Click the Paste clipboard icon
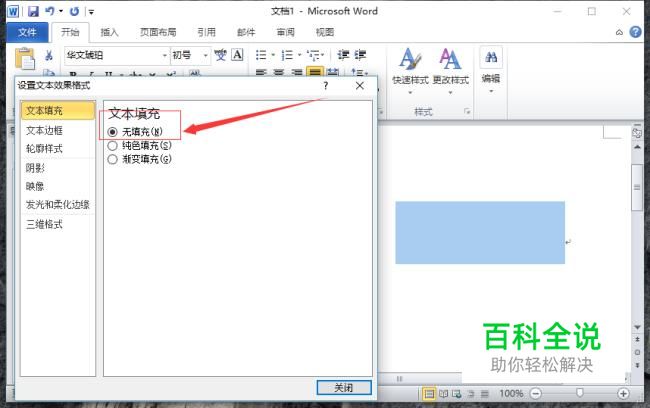The height and width of the screenshot is (408, 650). pos(25,58)
